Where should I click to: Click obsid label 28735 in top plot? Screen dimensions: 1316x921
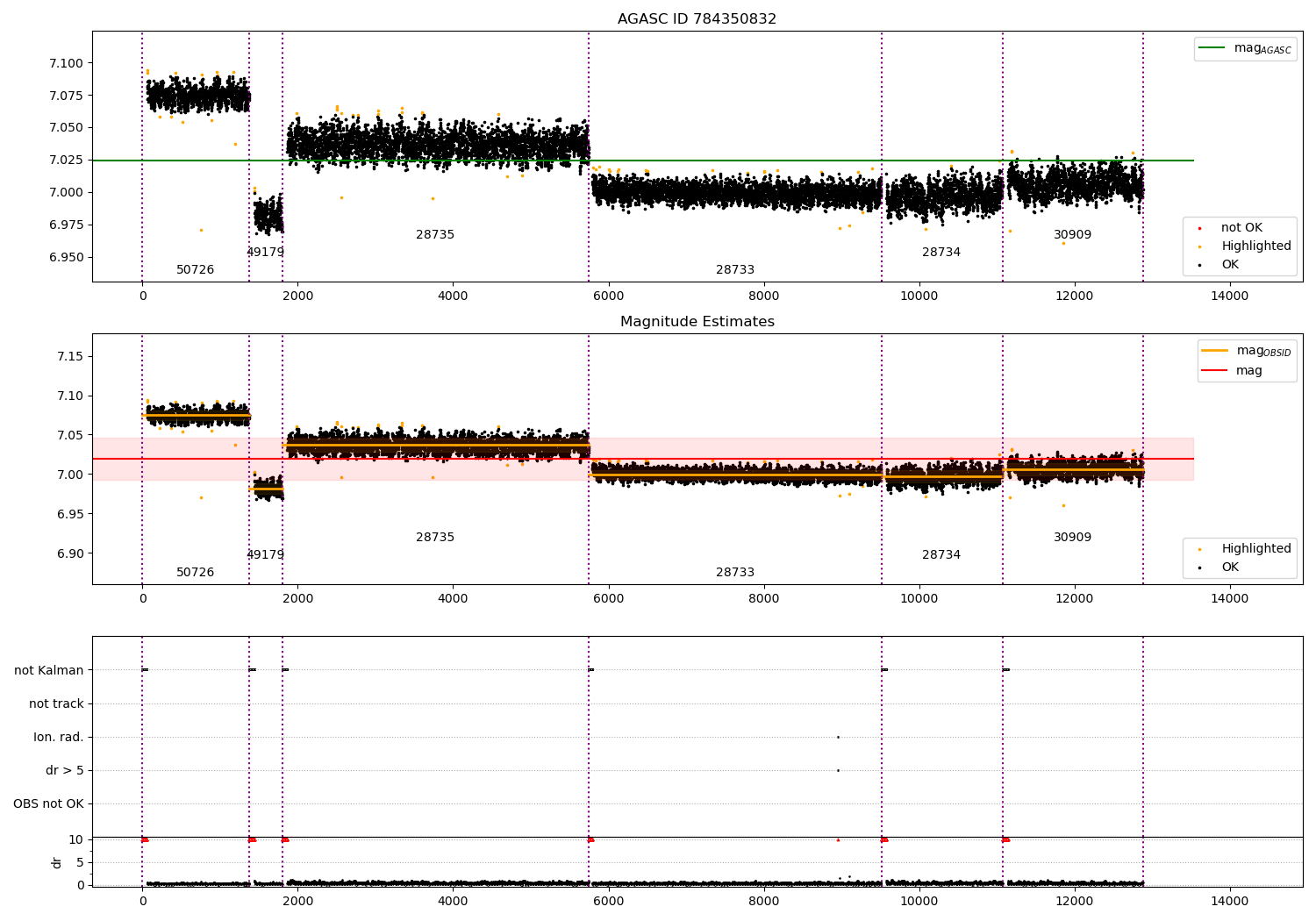coord(435,235)
